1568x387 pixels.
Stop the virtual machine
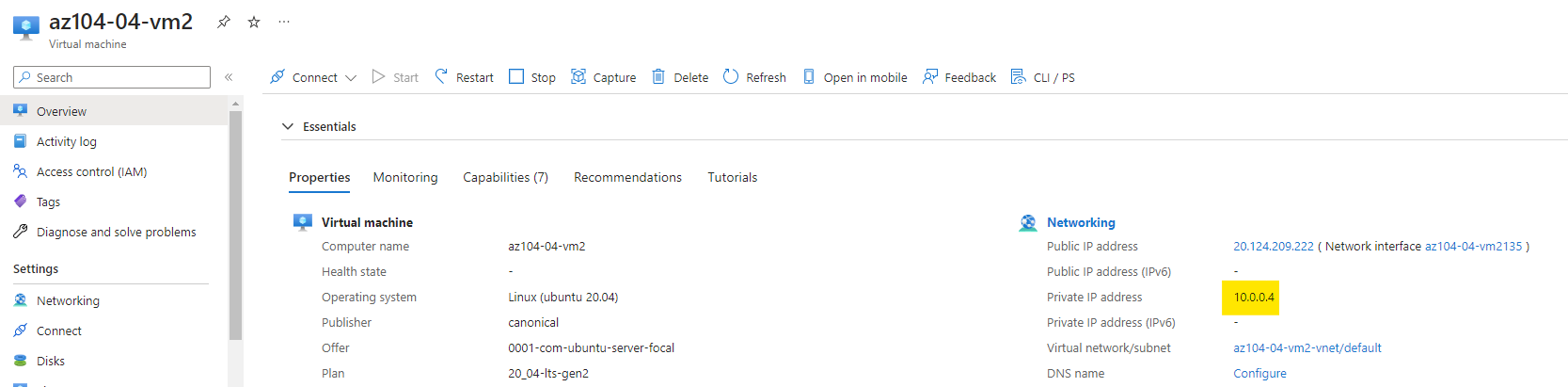[x=532, y=77]
